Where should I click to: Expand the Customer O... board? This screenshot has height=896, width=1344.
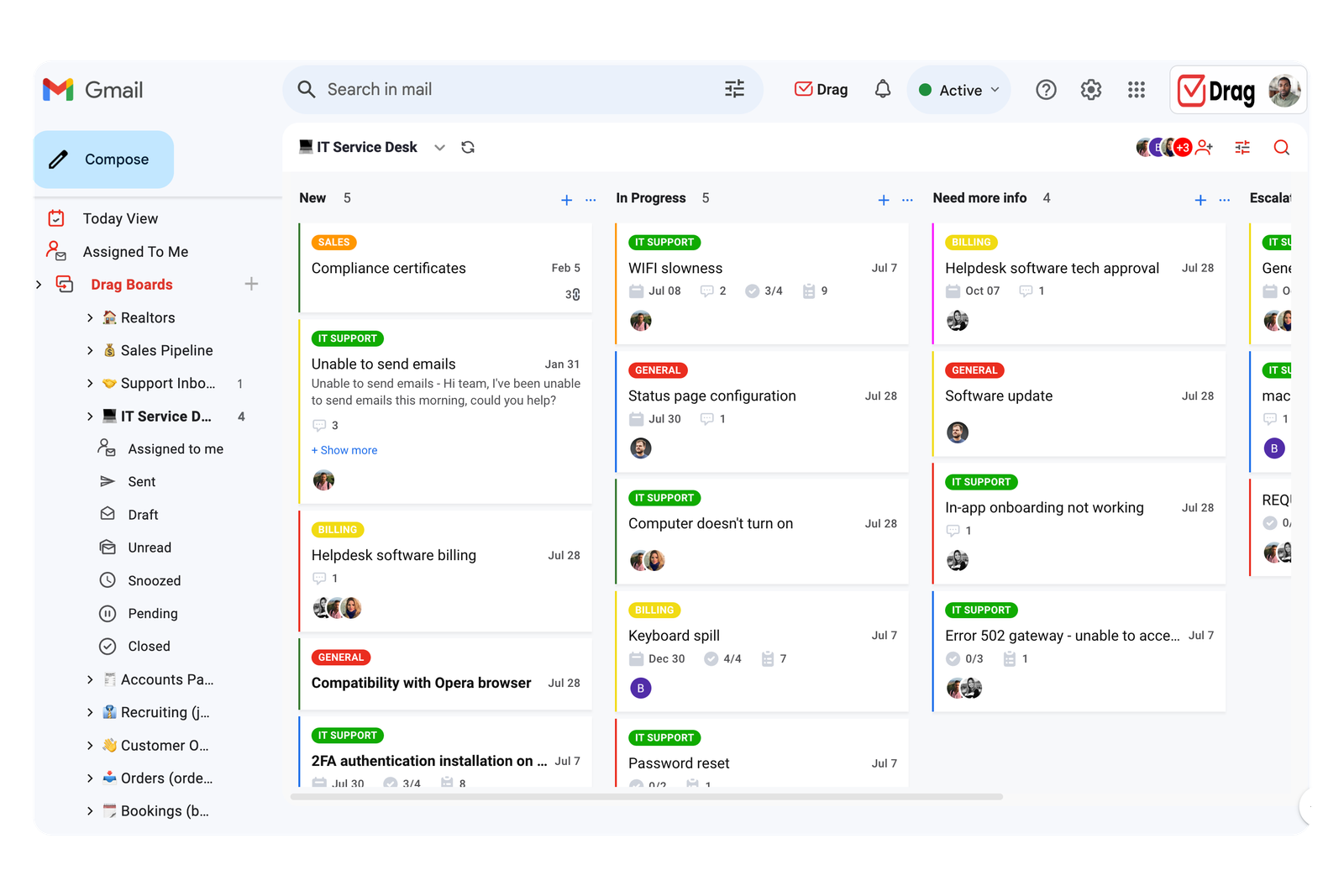click(x=90, y=745)
